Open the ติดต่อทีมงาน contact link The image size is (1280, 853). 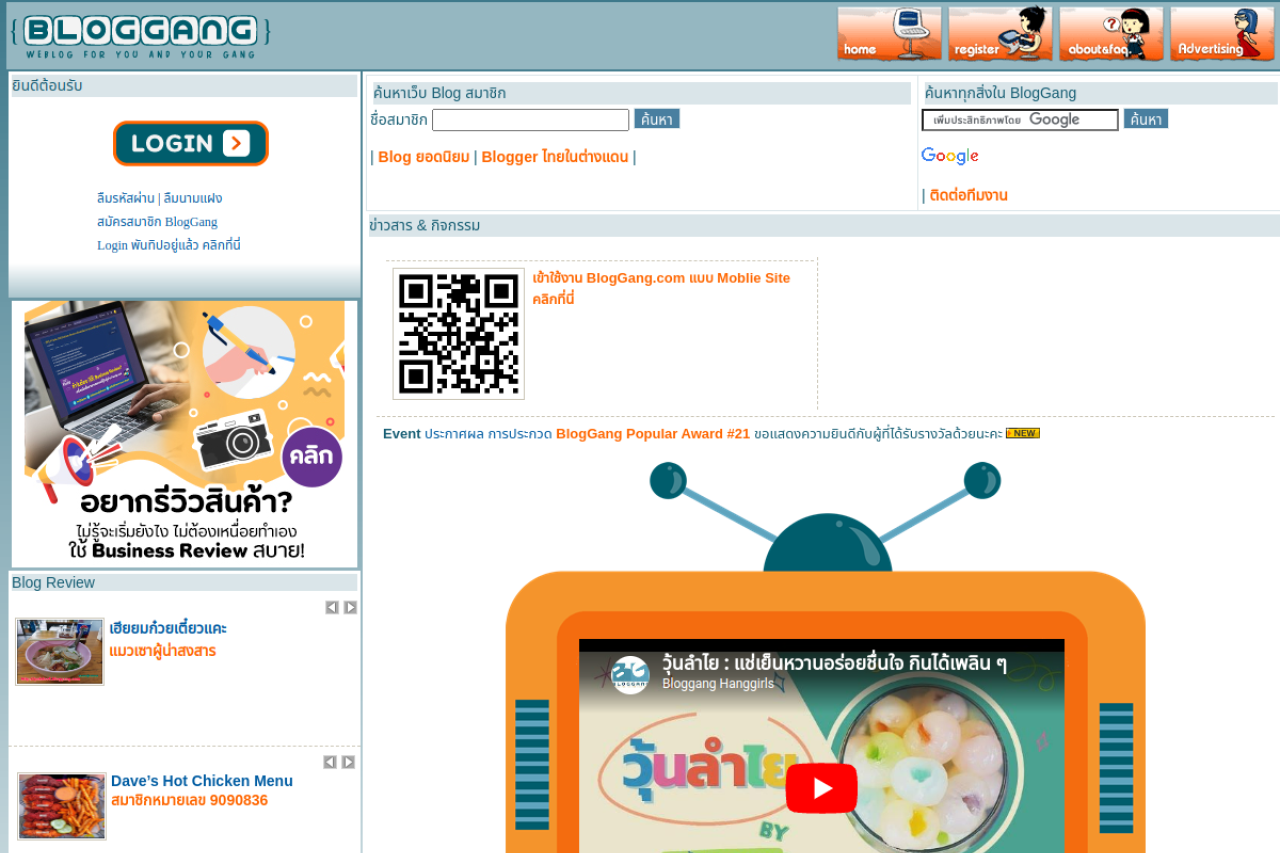click(969, 195)
